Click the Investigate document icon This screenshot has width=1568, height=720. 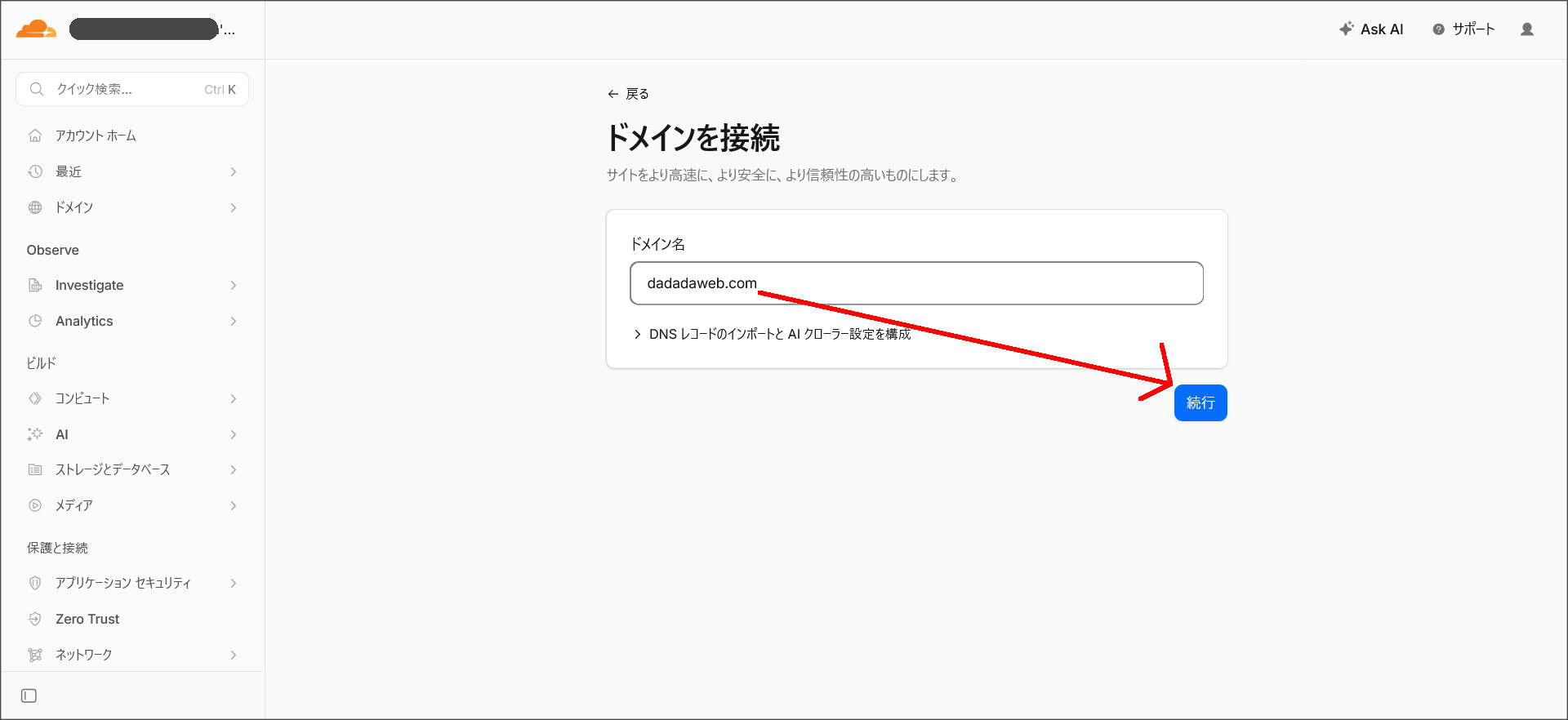(35, 285)
